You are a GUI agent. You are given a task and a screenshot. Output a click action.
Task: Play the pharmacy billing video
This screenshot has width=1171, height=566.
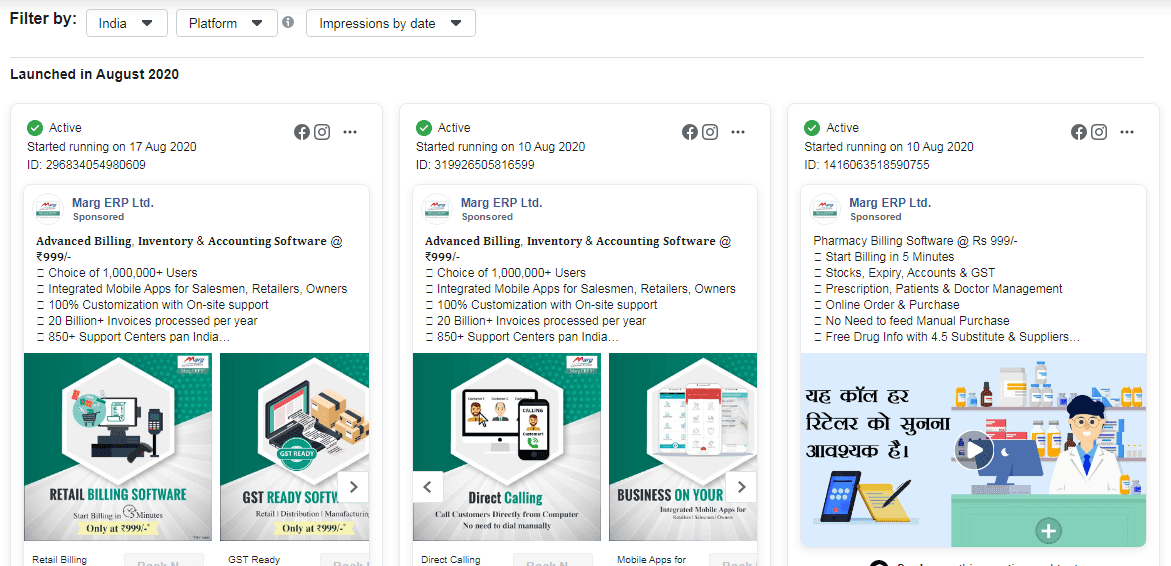tap(975, 450)
